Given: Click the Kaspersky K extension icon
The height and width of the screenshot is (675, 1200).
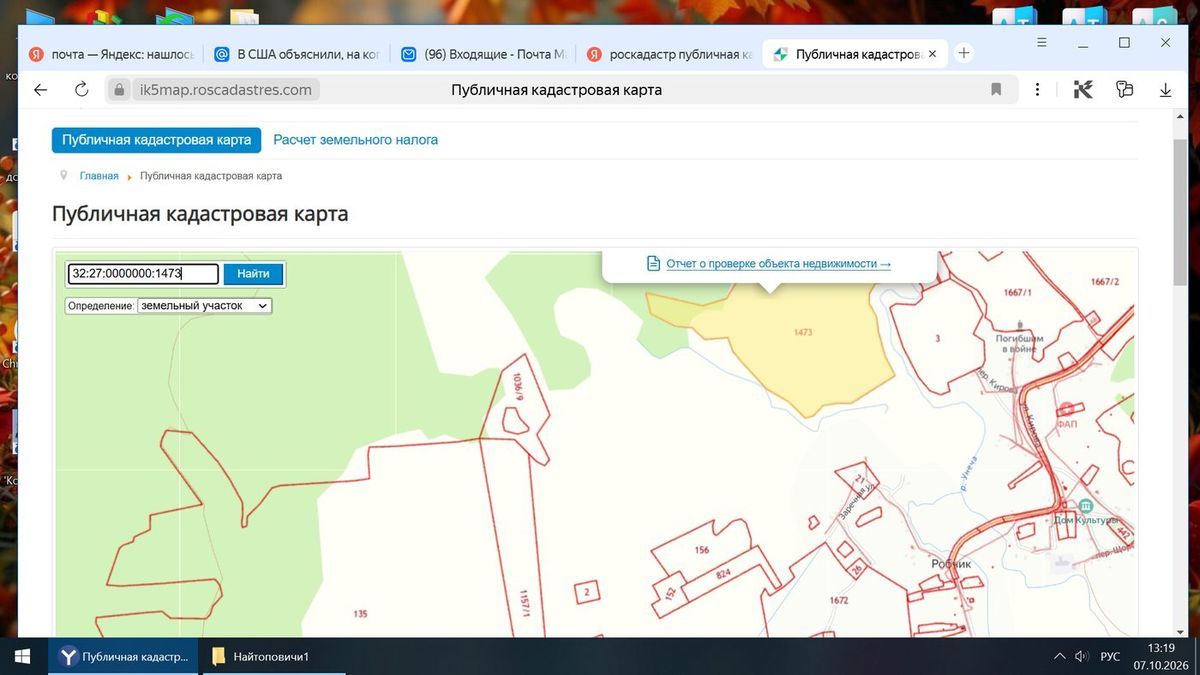Looking at the screenshot, I should tap(1083, 90).
